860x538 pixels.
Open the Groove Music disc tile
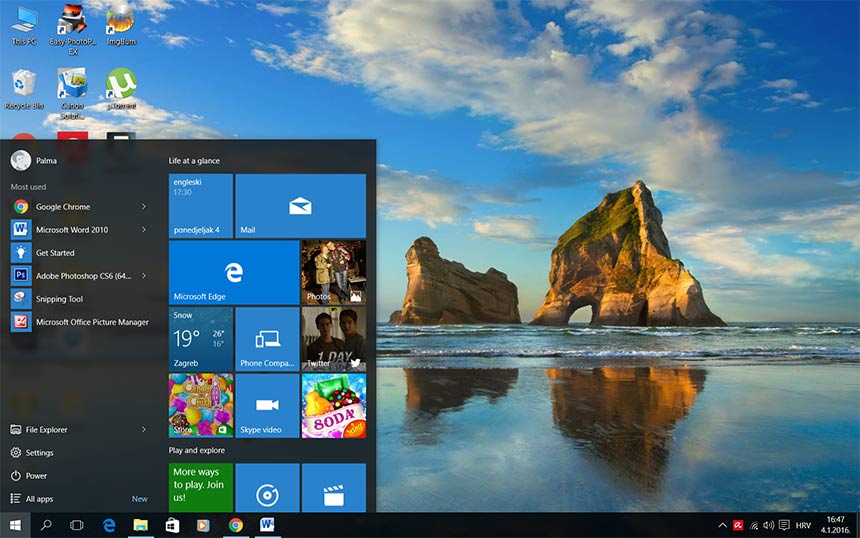(x=267, y=488)
